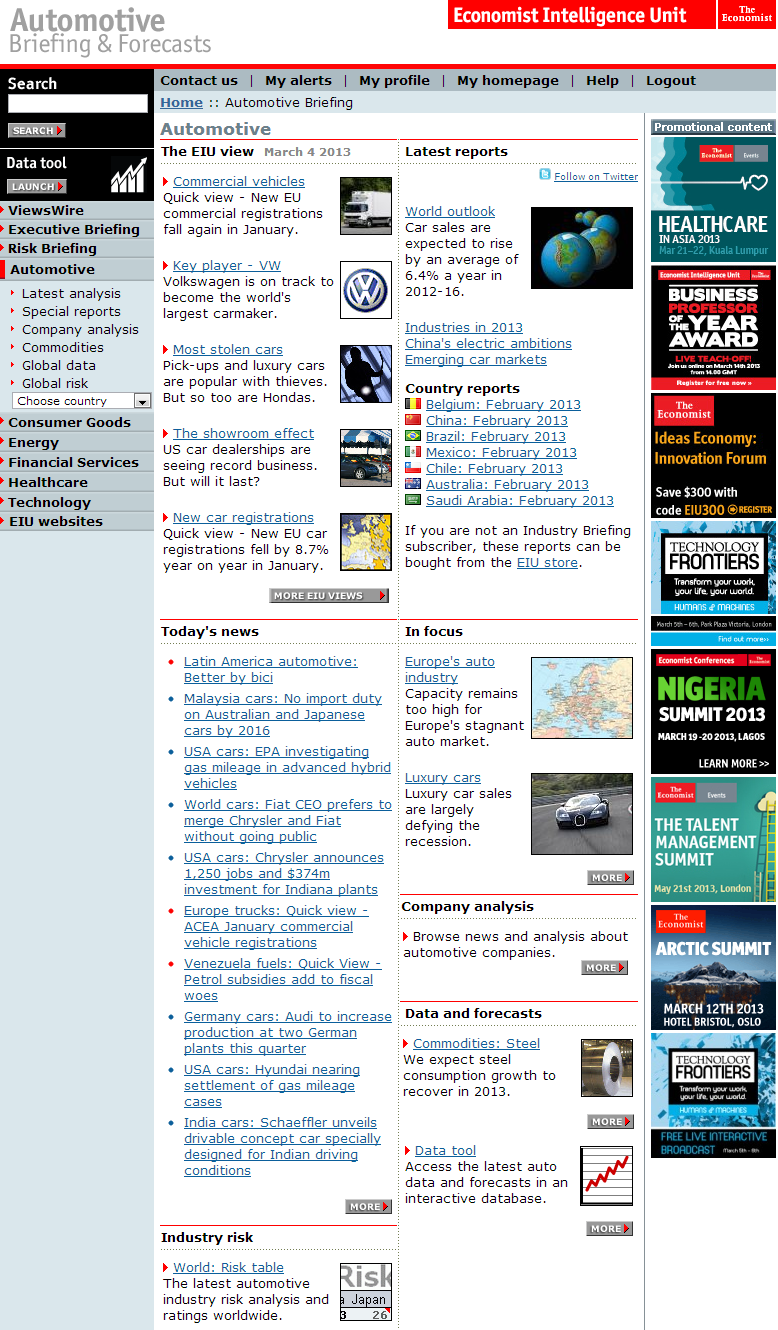Open the Europe map image

[582, 698]
